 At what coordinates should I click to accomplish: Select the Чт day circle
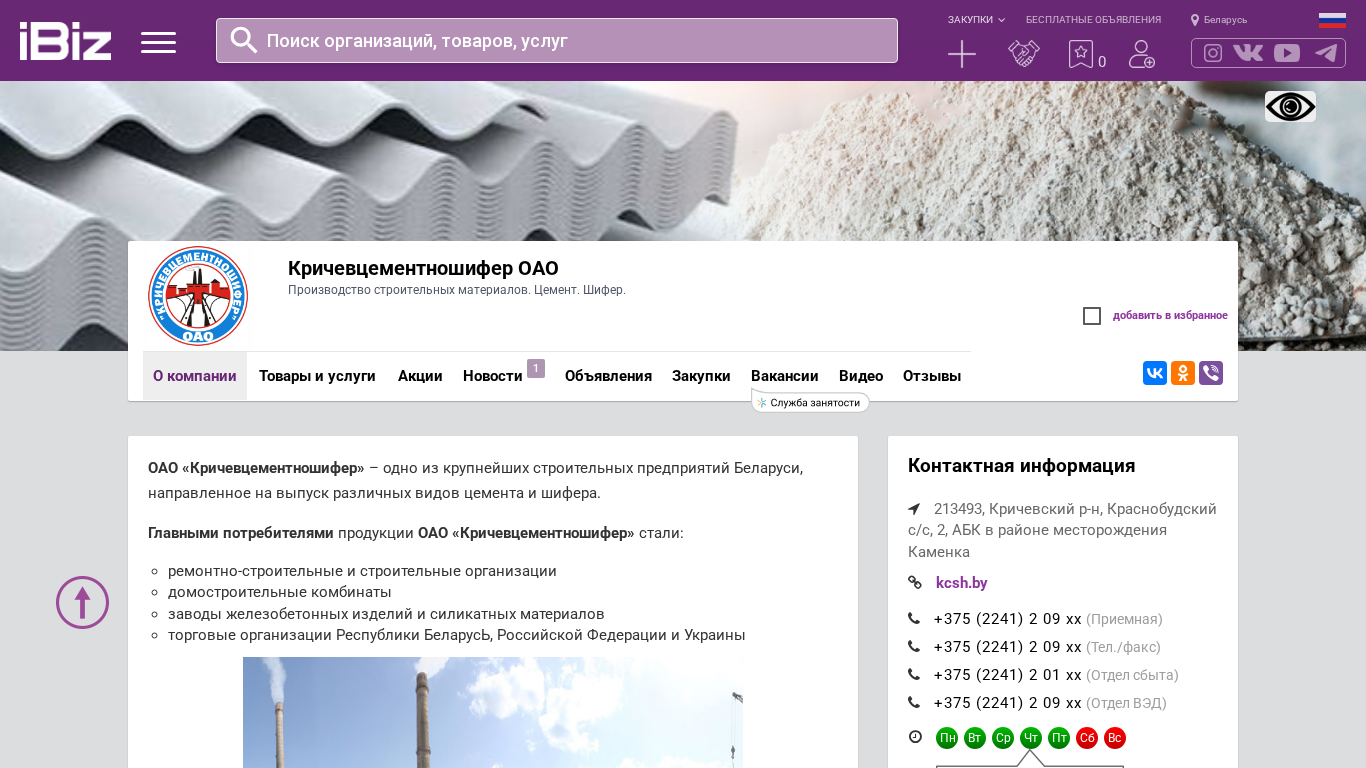click(1031, 738)
